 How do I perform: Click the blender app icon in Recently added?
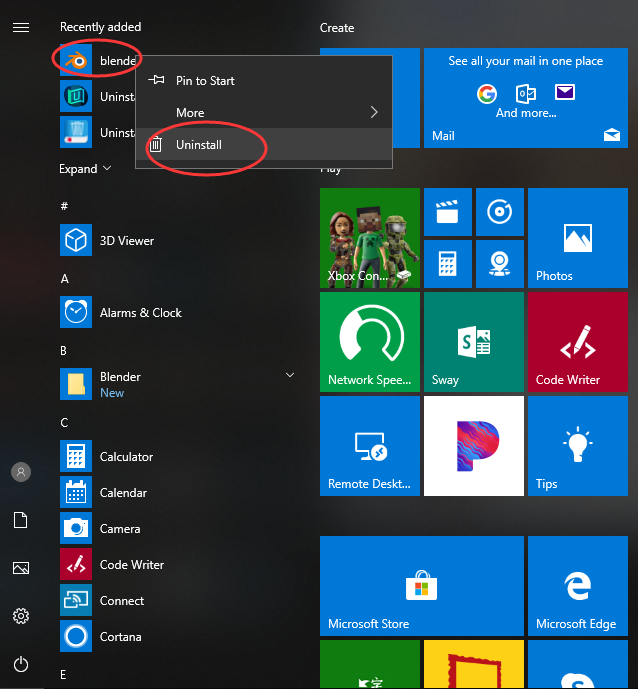pyautogui.click(x=76, y=60)
